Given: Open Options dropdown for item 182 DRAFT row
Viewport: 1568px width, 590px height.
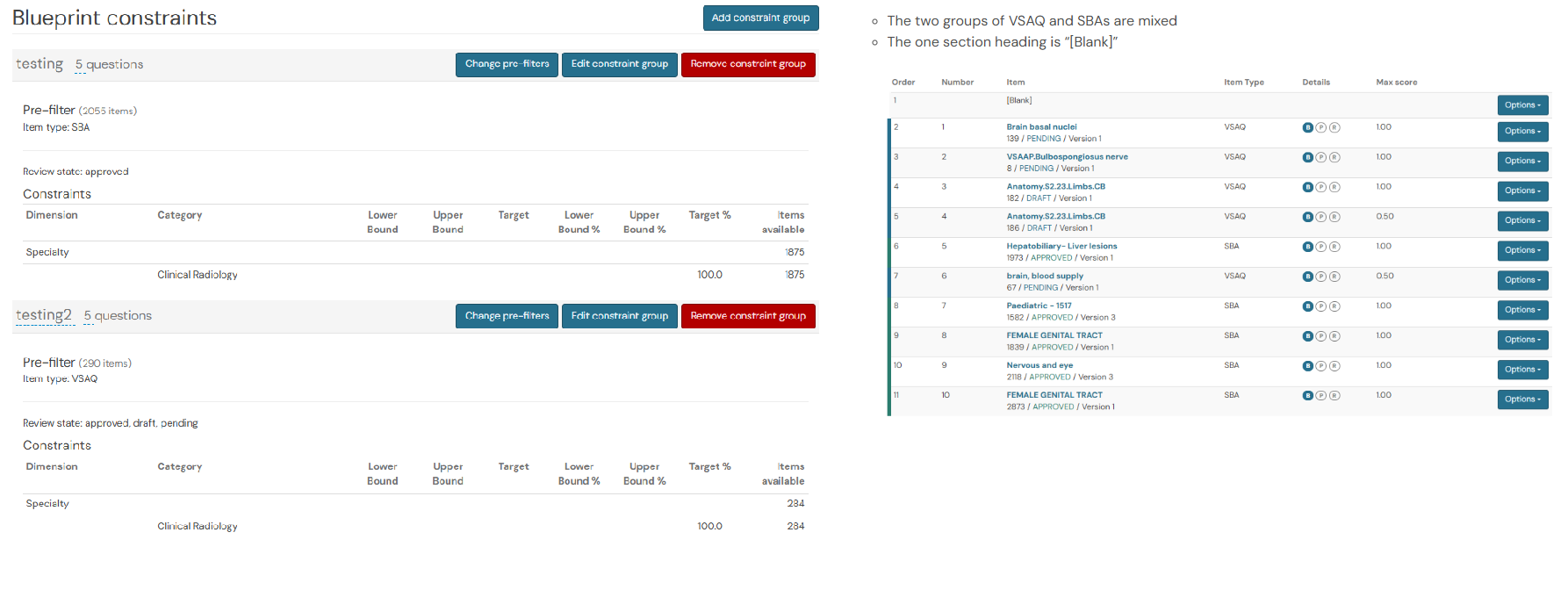Looking at the screenshot, I should [1522, 191].
